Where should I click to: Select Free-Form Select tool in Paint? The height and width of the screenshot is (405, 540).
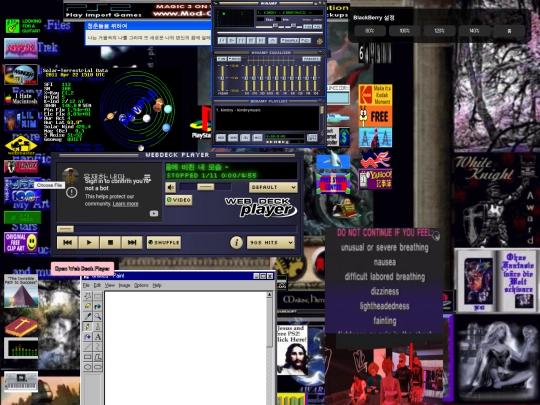88,296
